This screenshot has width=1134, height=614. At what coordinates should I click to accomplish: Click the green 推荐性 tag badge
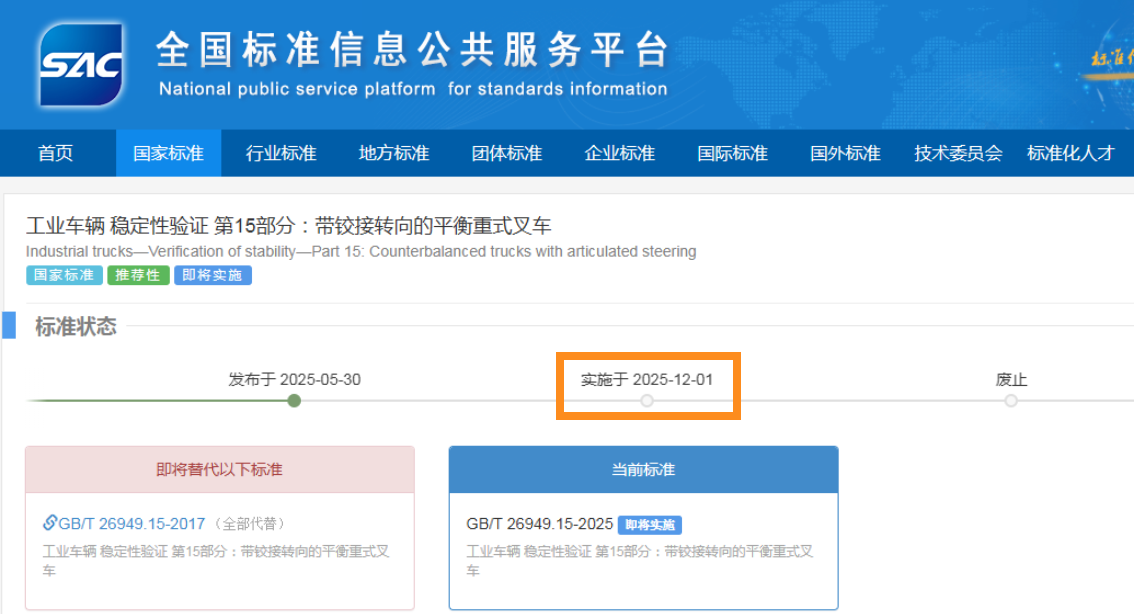point(138,275)
